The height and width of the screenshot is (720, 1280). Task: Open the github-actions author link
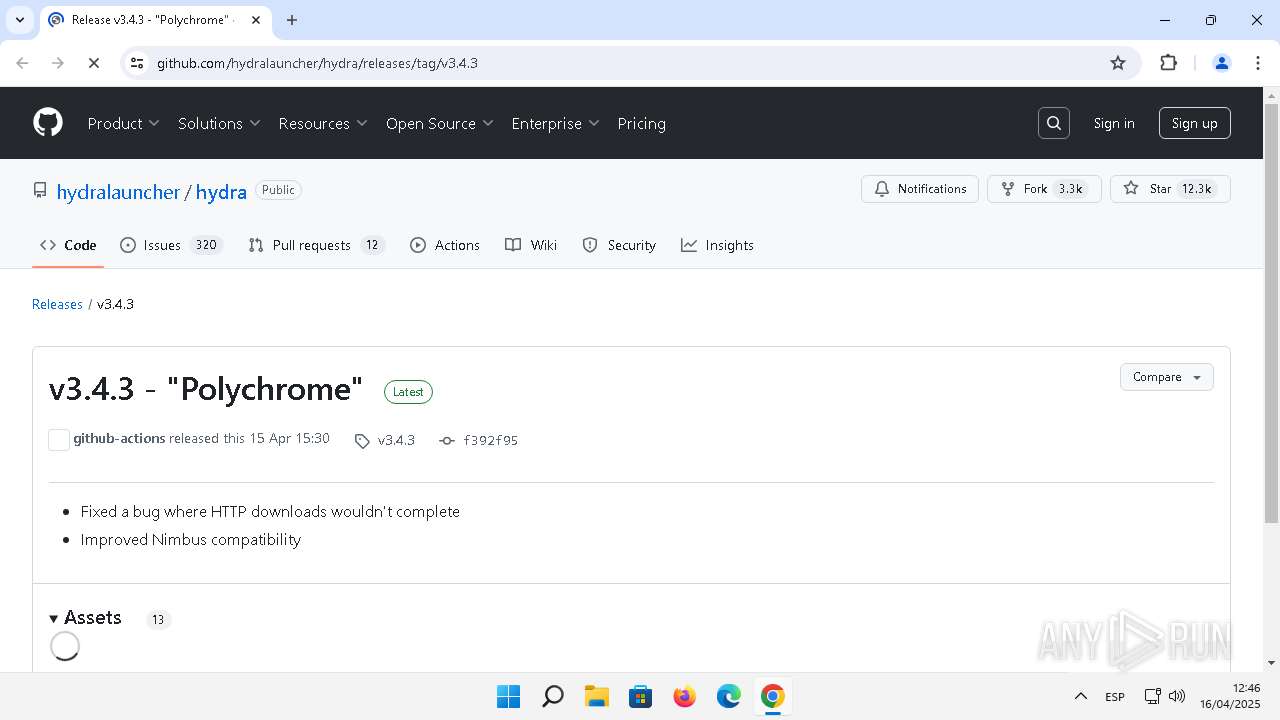(119, 438)
